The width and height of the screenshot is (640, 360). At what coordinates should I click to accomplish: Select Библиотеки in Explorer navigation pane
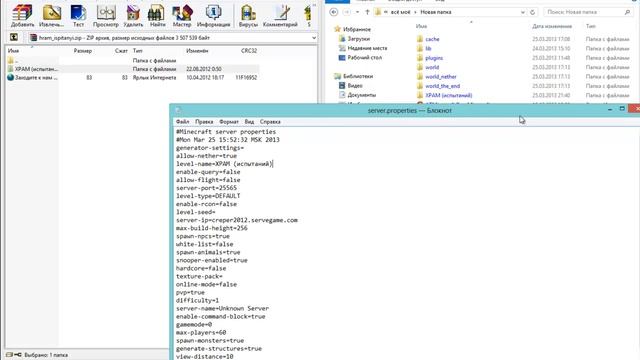[353, 76]
